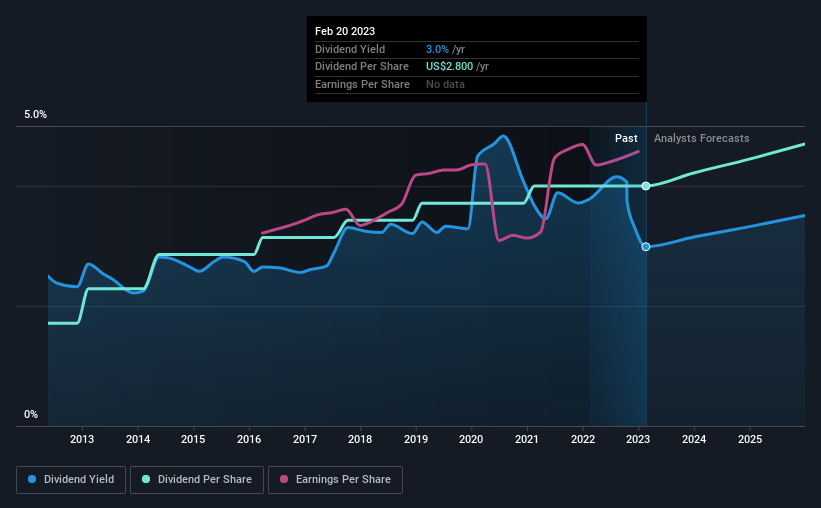The width and height of the screenshot is (821, 508).
Task: Toggle the Earnings Per Share legend series
Action: coord(335,480)
